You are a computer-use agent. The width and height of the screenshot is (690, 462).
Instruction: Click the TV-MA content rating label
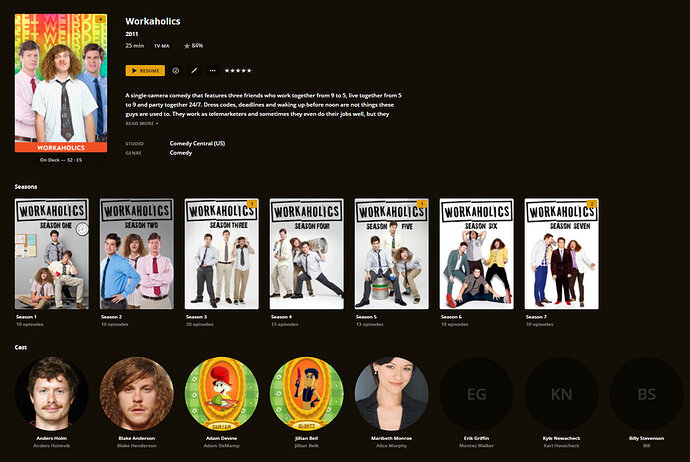(161, 46)
